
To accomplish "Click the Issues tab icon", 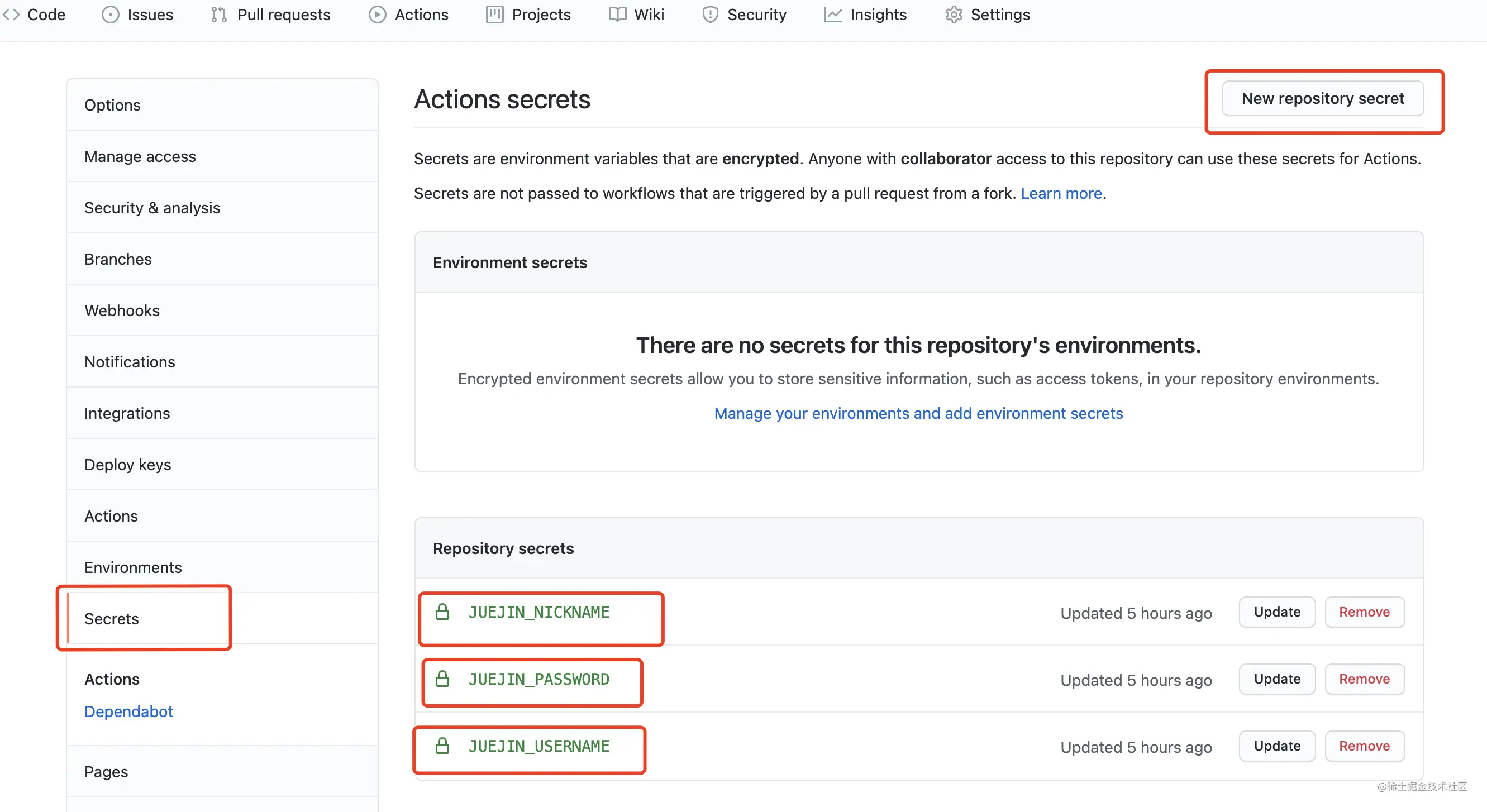I will [110, 15].
